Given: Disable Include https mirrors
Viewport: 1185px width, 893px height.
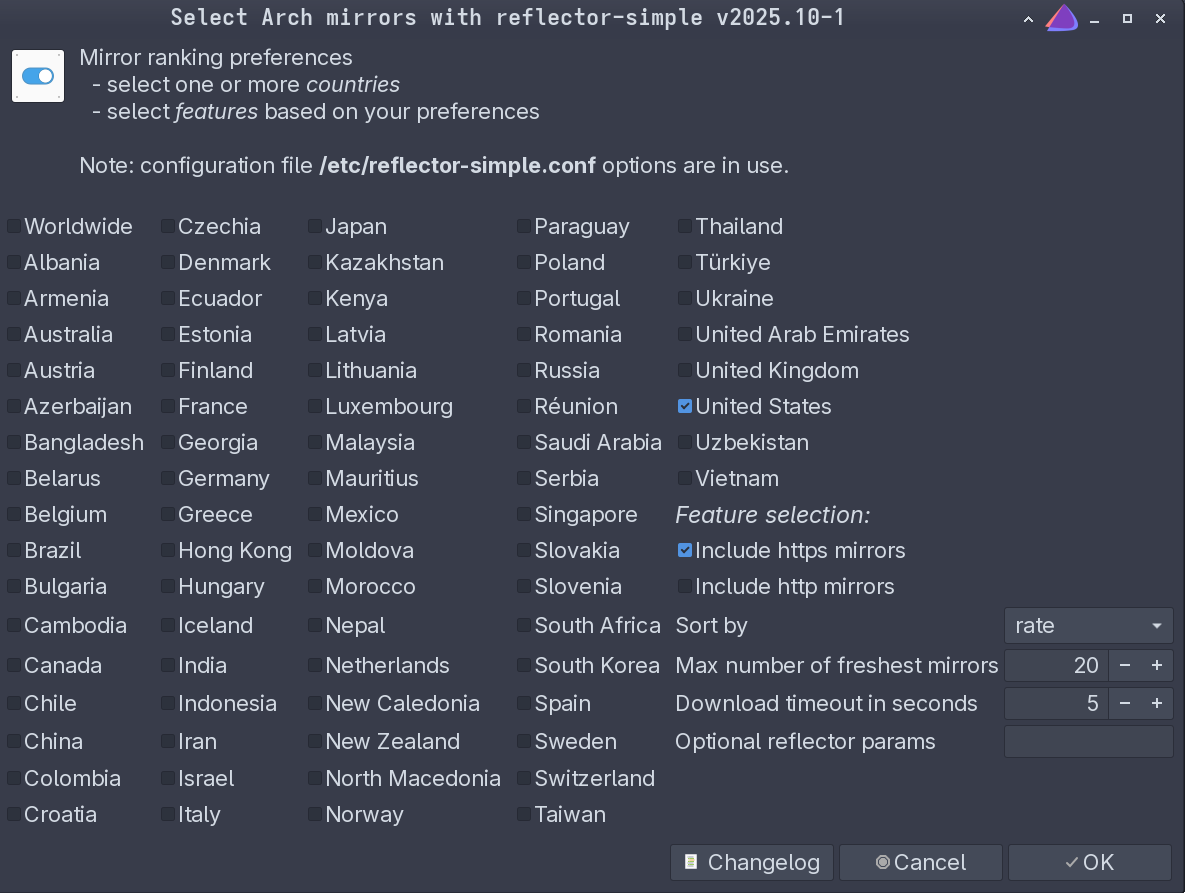Looking at the screenshot, I should pyautogui.click(x=685, y=551).
